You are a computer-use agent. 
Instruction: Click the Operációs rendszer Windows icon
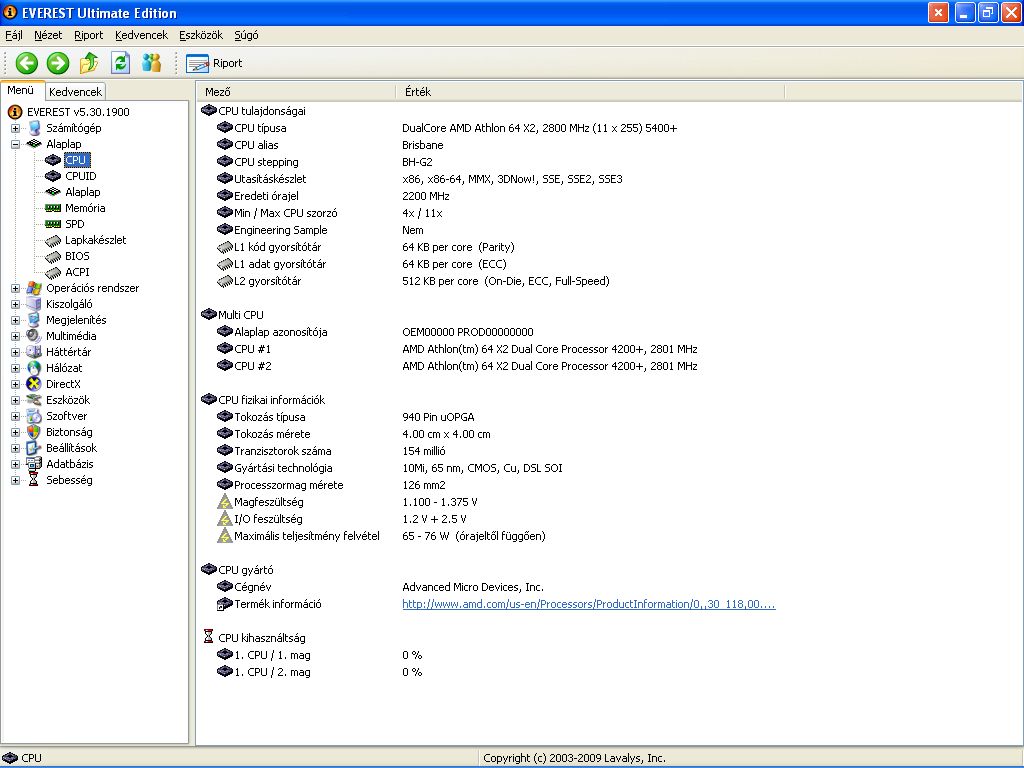(x=34, y=288)
